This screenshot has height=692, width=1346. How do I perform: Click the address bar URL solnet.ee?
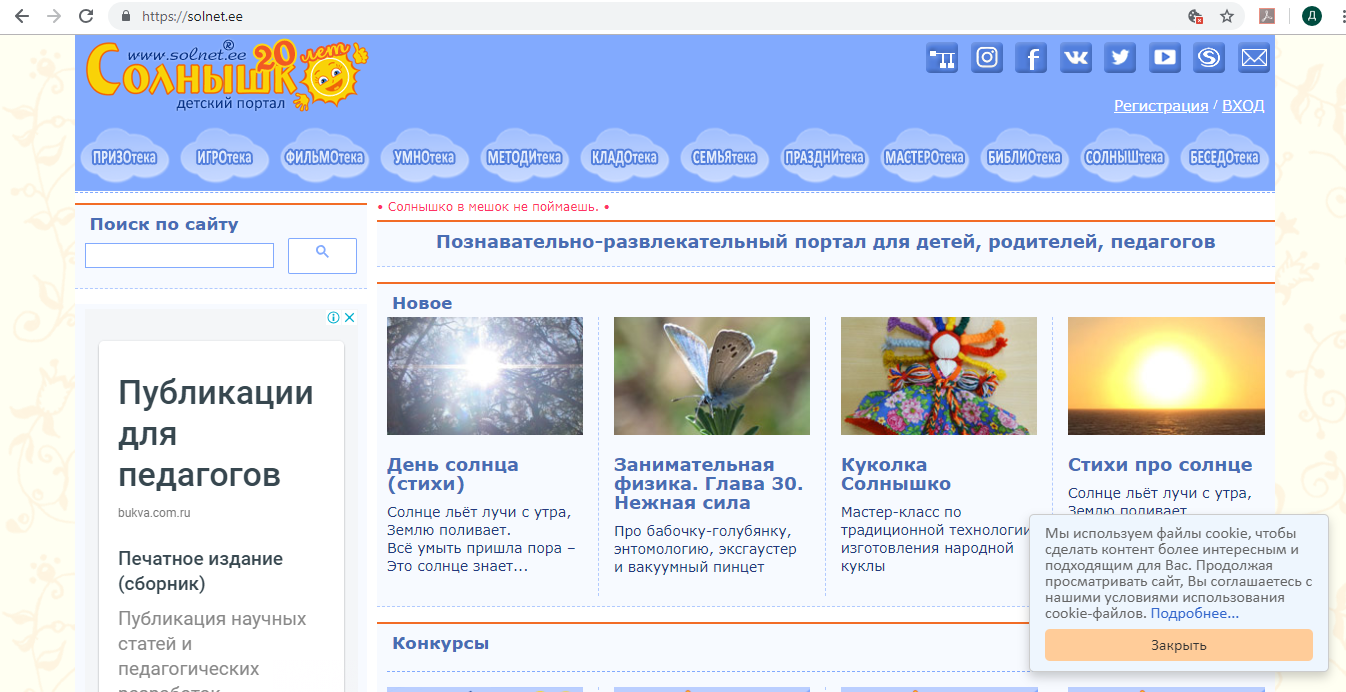(x=192, y=16)
